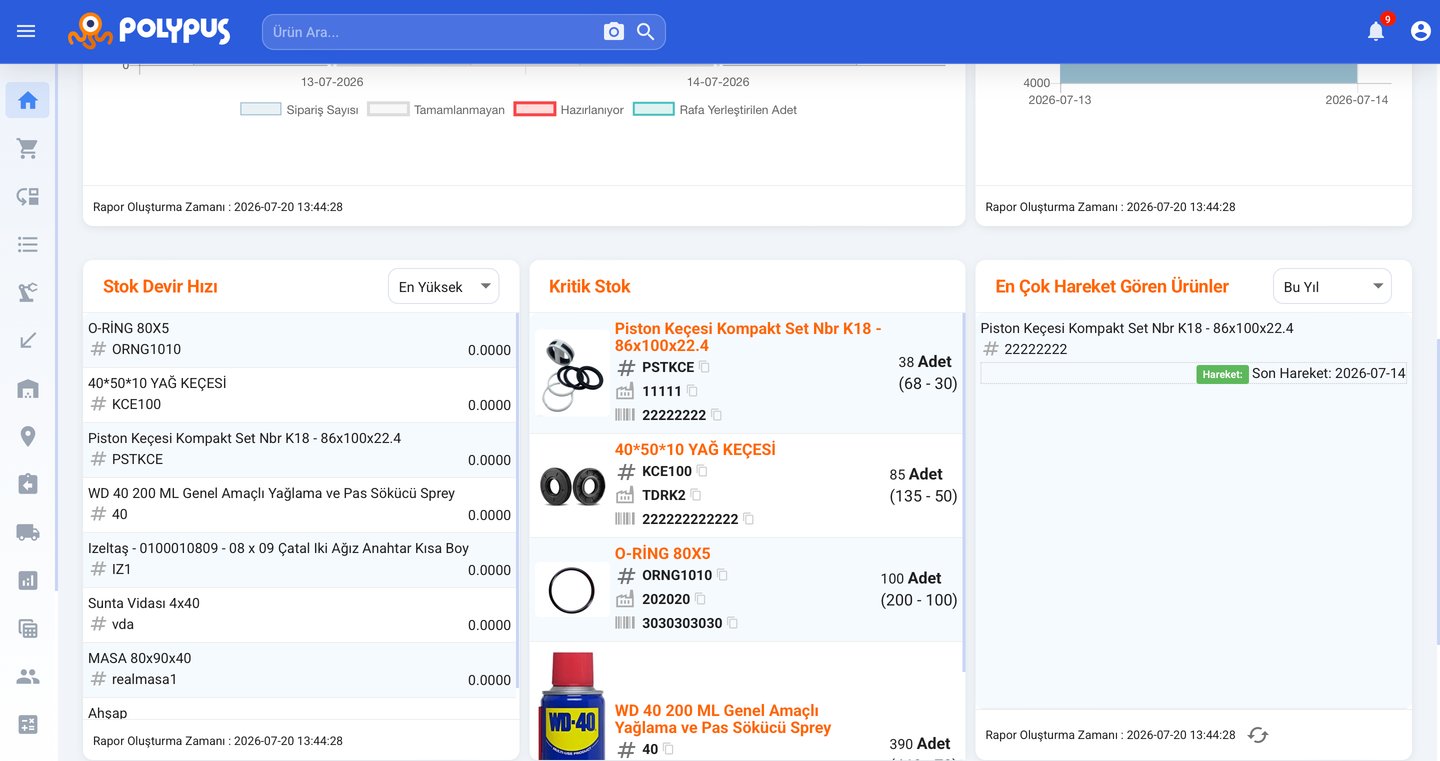Copy barcode 3030303030
This screenshot has width=1440, height=761.
click(x=732, y=623)
